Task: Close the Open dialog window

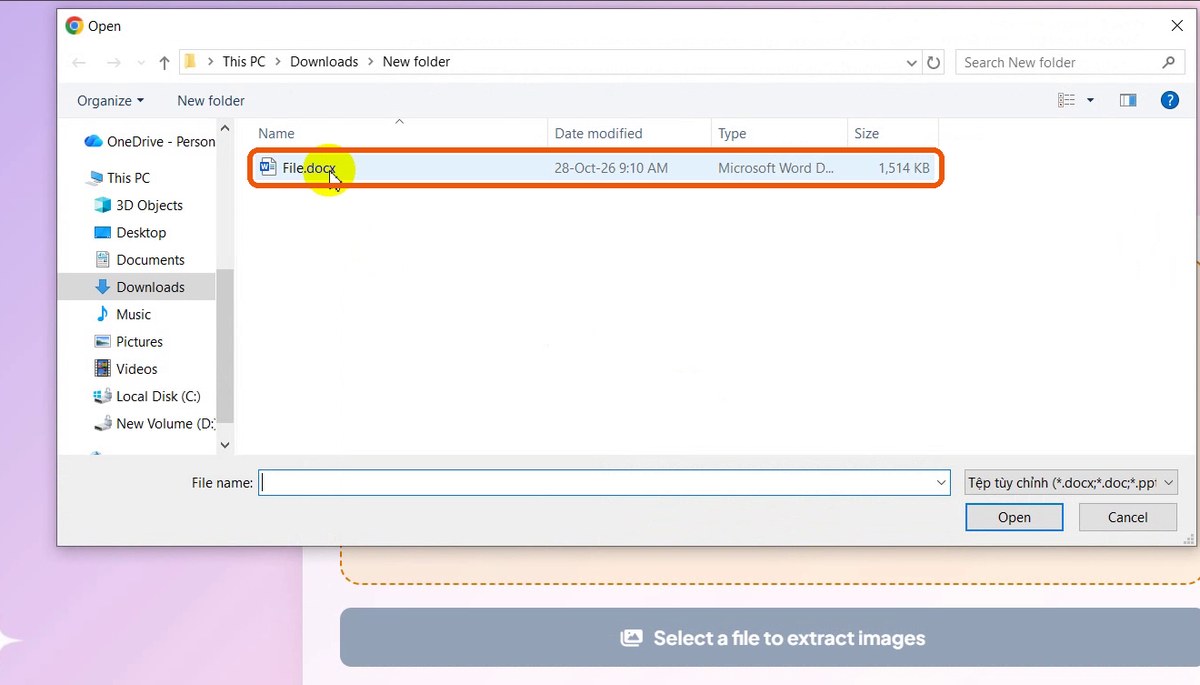Action: (x=1175, y=26)
